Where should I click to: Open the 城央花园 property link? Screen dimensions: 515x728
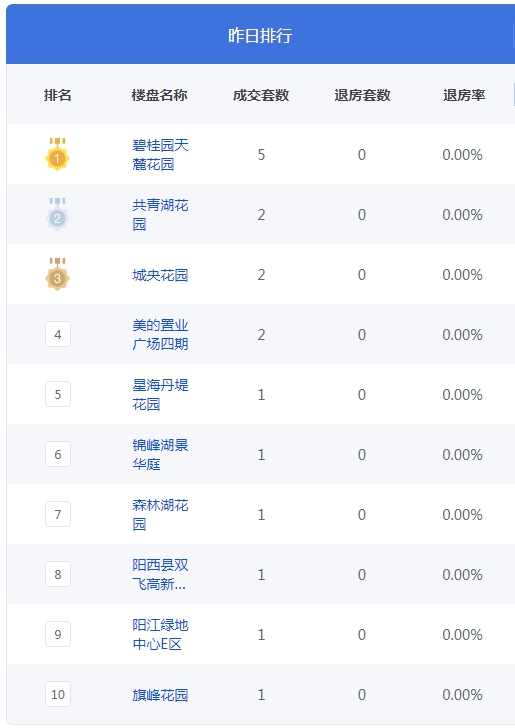coord(160,275)
